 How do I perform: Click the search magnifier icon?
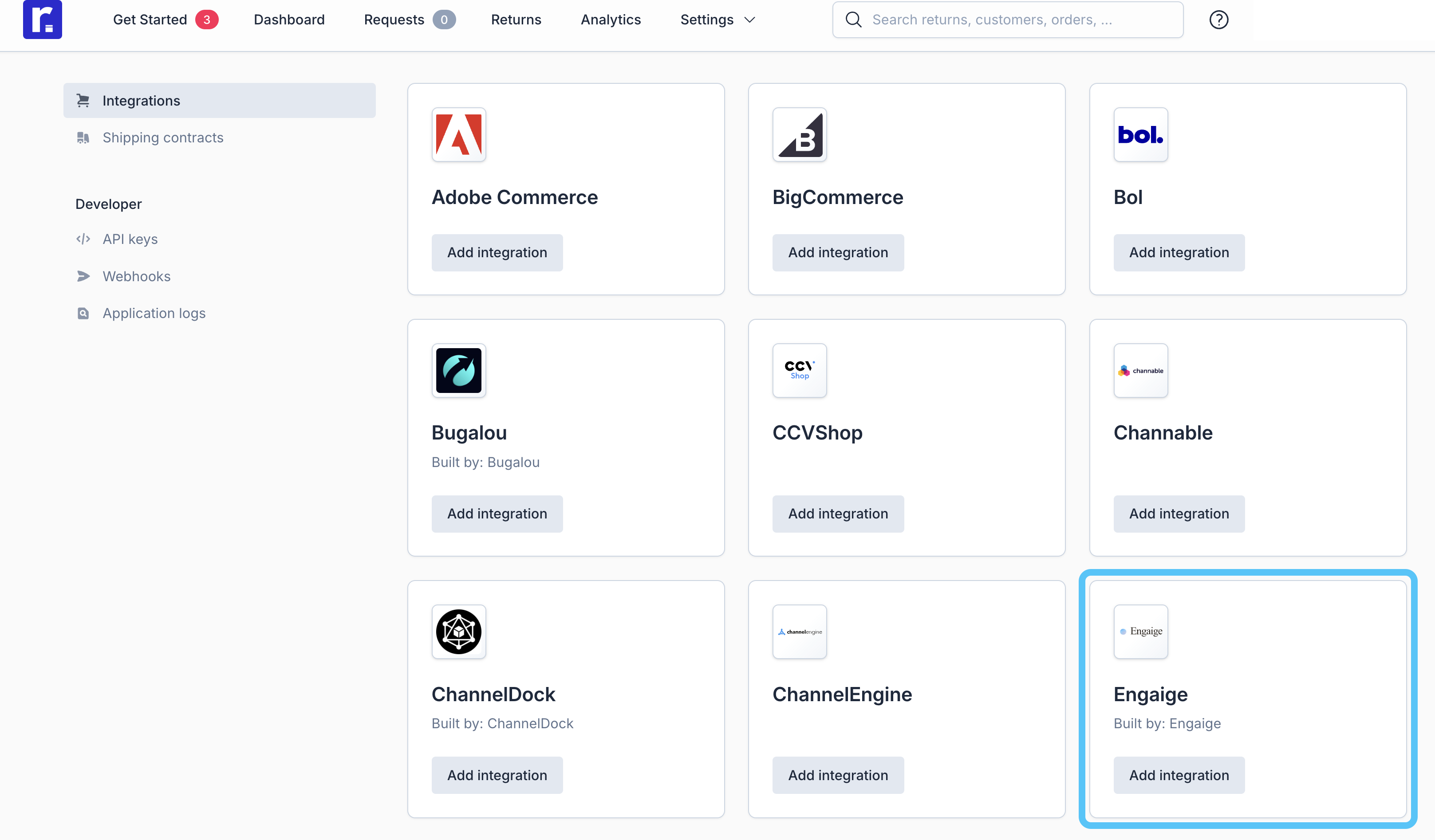(x=853, y=20)
